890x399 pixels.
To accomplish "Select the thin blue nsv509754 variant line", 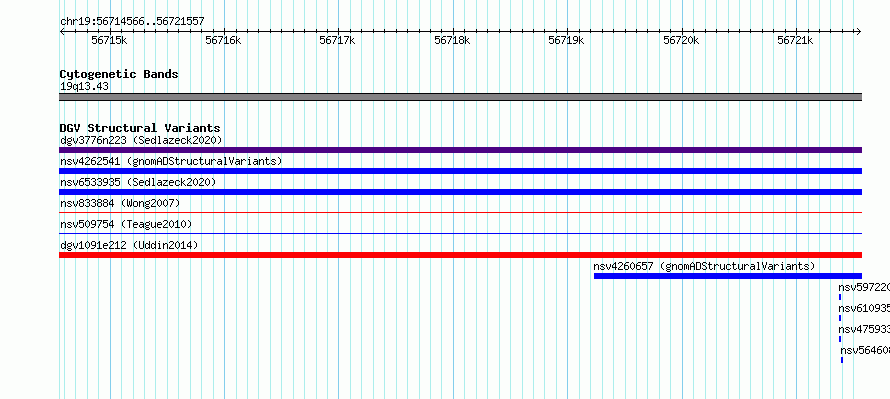I will 460,233.
